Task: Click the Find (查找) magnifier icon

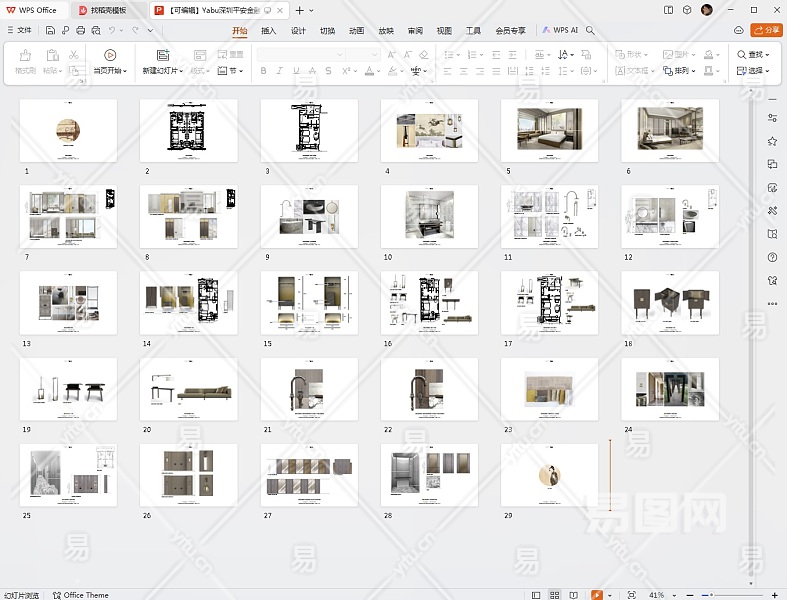Action: [x=742, y=54]
